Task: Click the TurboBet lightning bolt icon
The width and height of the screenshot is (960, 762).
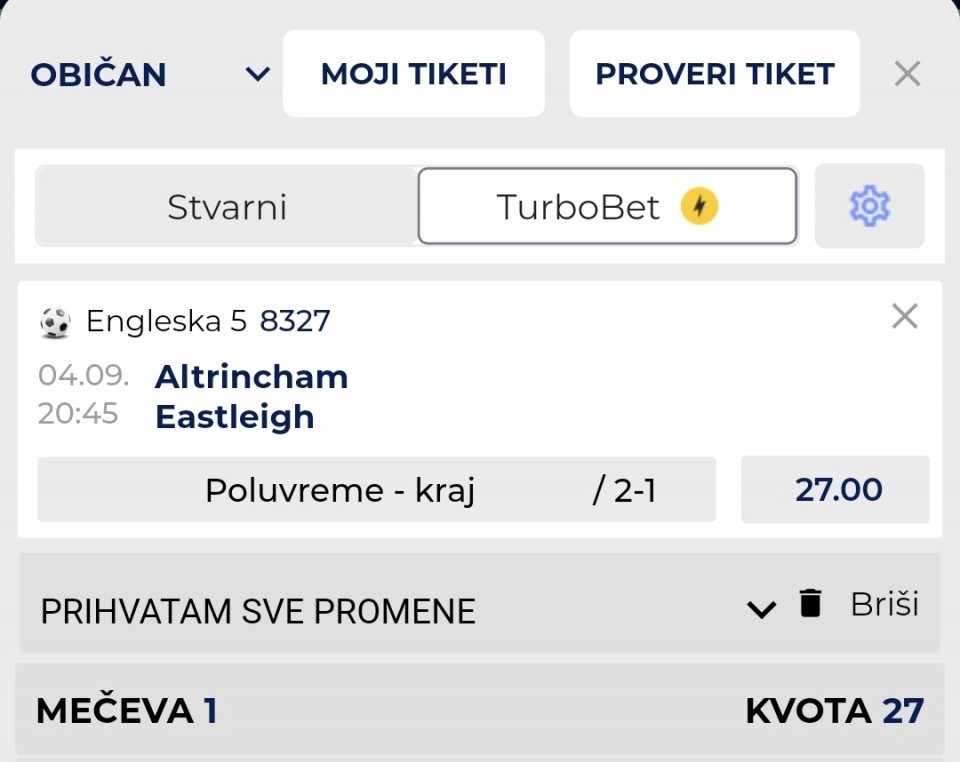Action: click(x=699, y=206)
